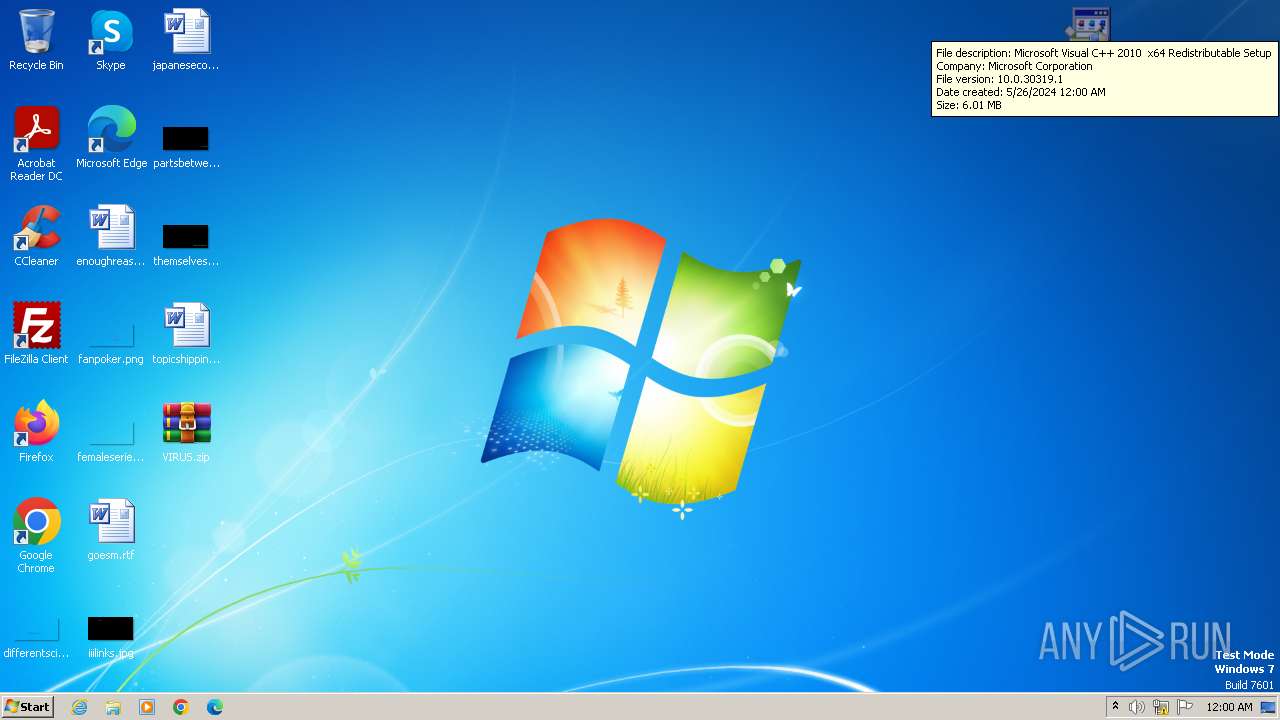Click the Show desktop button

(x=1269, y=707)
